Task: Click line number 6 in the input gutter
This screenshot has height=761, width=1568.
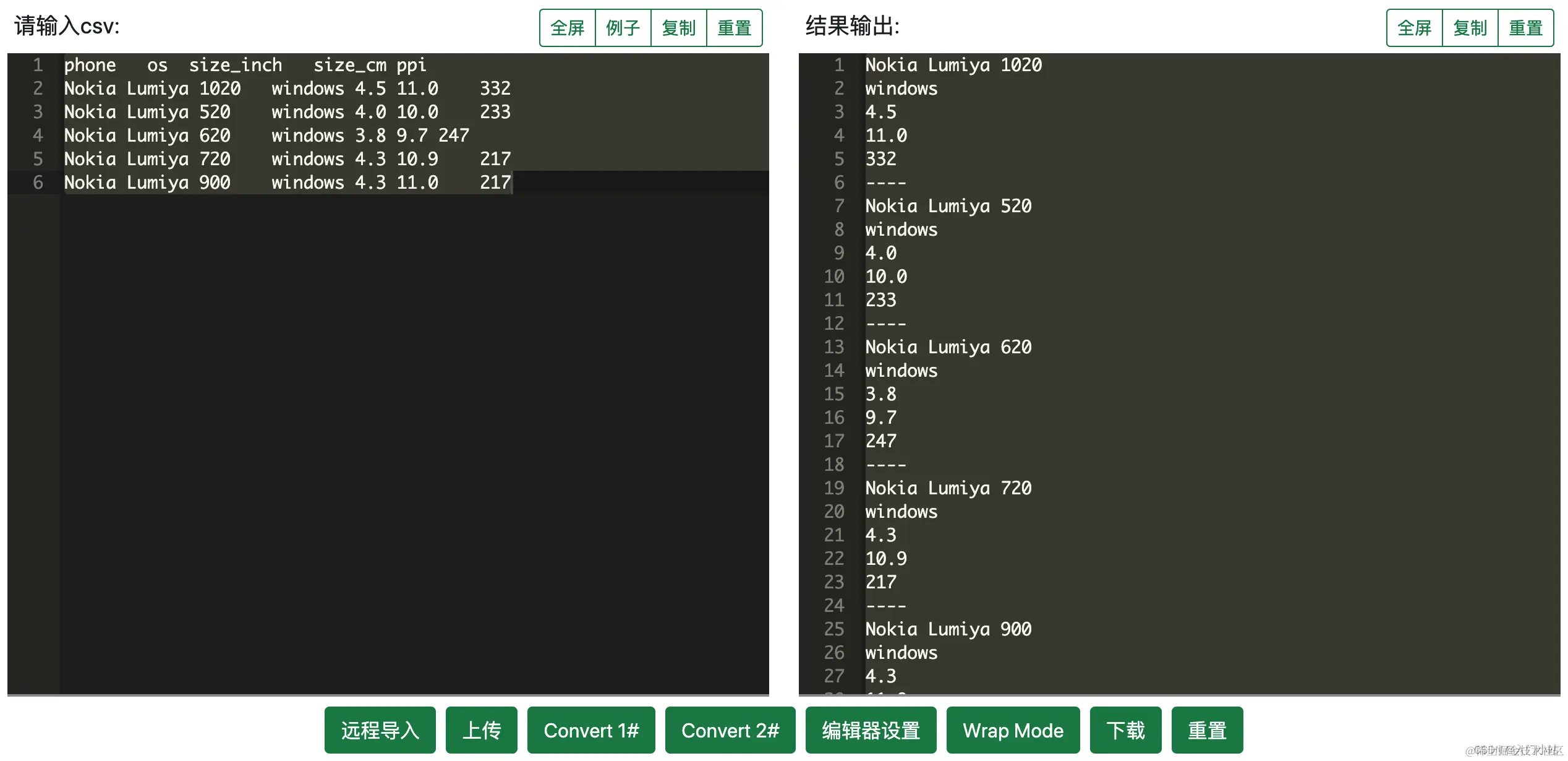Action: pyautogui.click(x=38, y=182)
